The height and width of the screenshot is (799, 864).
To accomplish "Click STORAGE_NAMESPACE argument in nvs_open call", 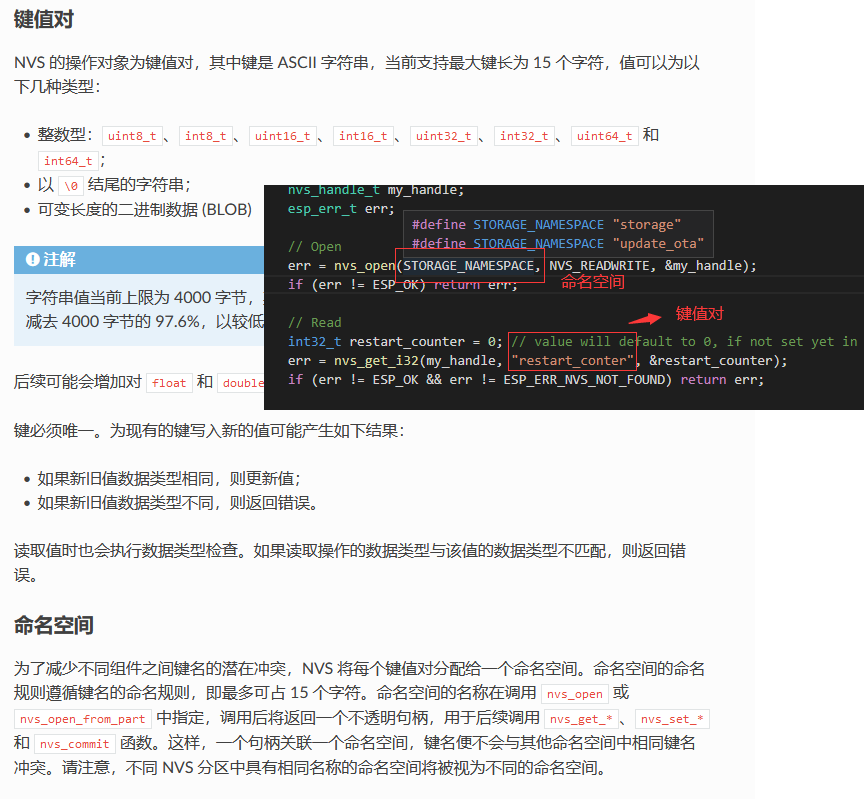I will [x=468, y=266].
